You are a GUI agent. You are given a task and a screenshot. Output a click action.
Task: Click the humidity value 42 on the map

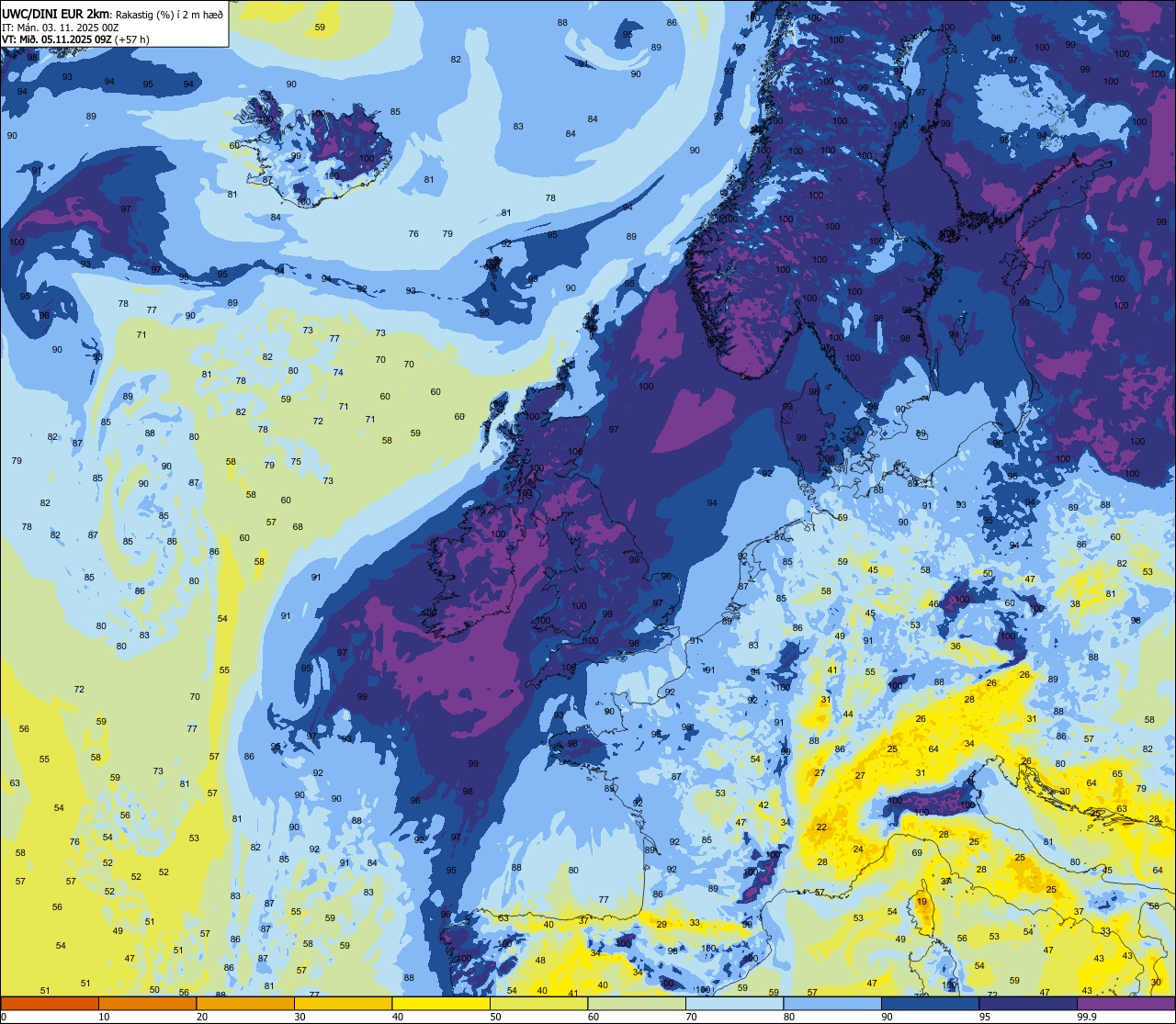pos(763,805)
